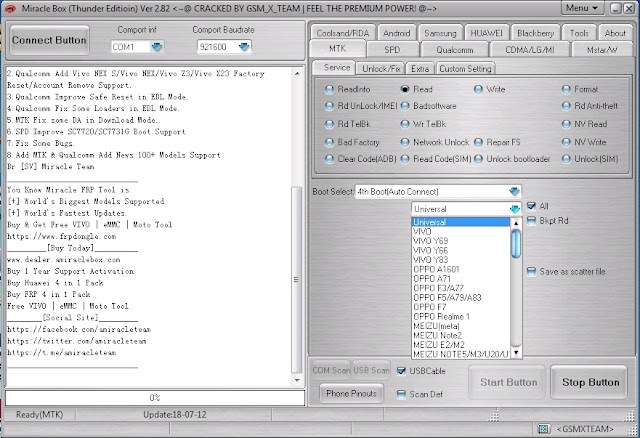
Task: Switch to the Samsung tab
Action: pyautogui.click(x=440, y=33)
